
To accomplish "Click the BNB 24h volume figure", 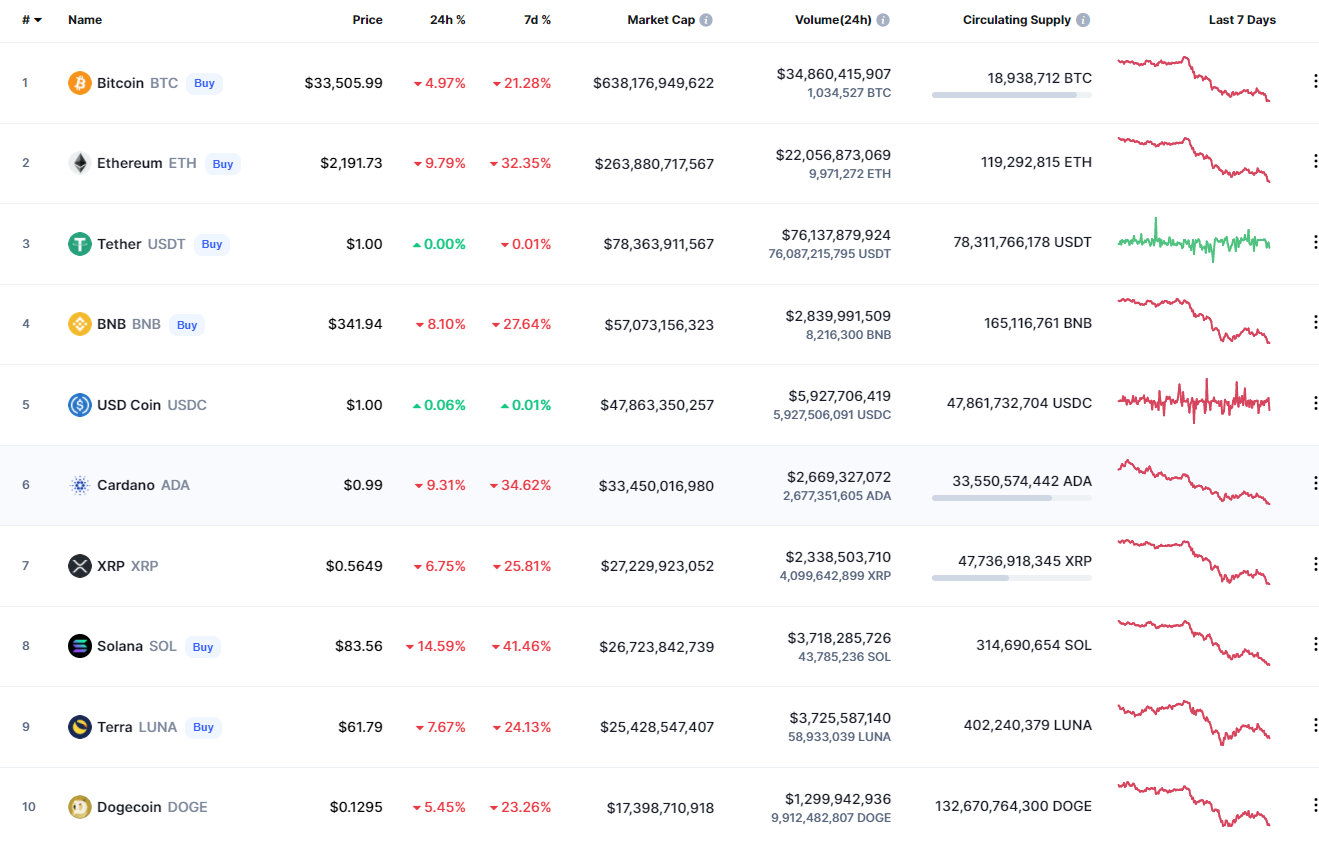I will [x=838, y=316].
